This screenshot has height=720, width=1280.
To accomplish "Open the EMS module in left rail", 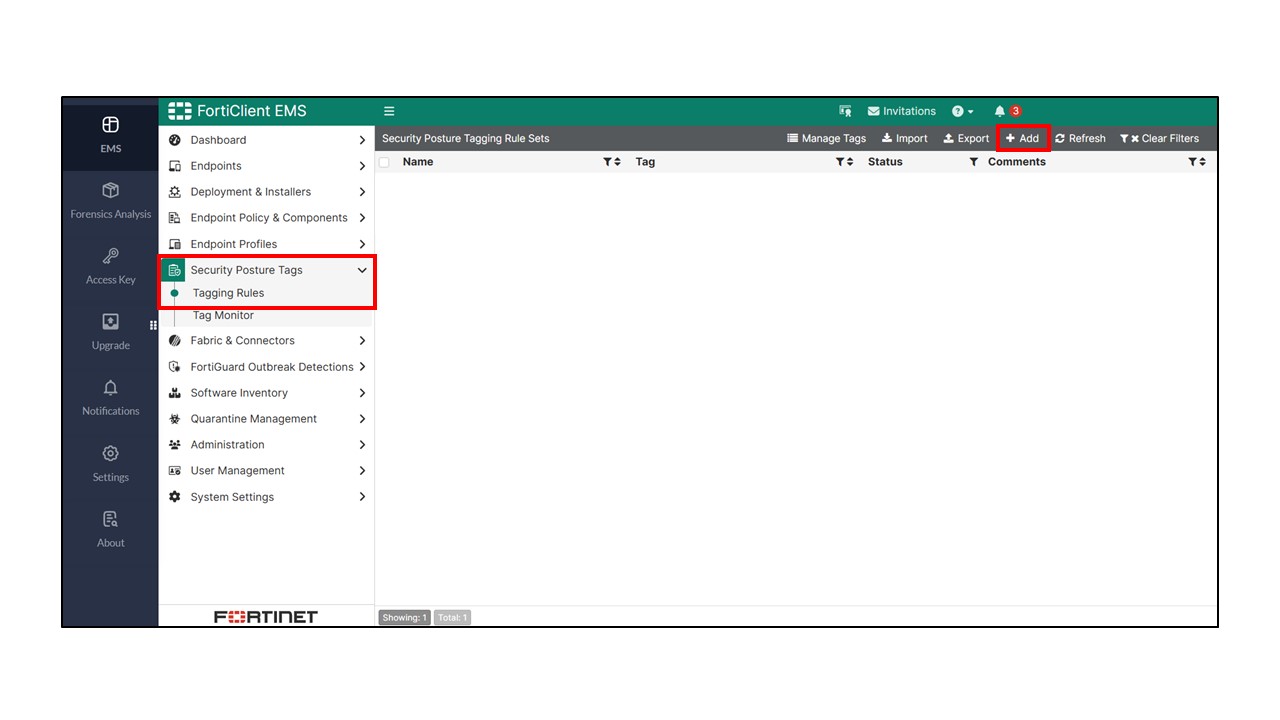I will pos(110,134).
